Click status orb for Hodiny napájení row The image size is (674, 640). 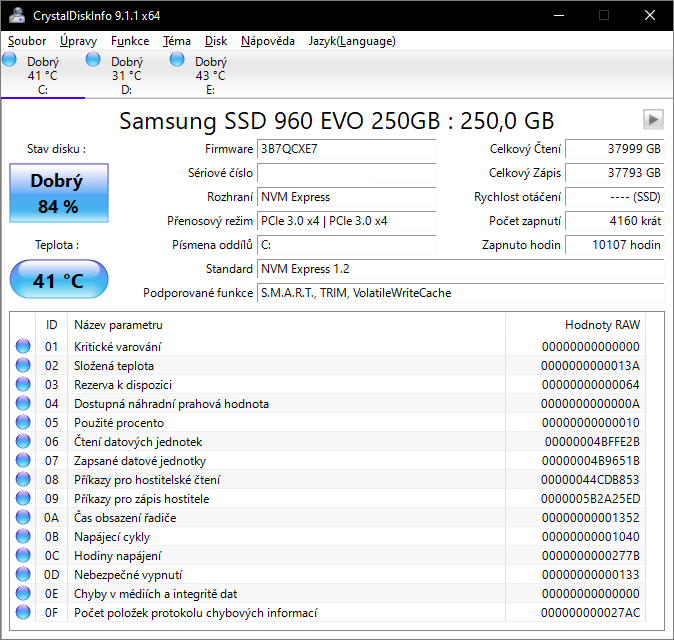23,555
